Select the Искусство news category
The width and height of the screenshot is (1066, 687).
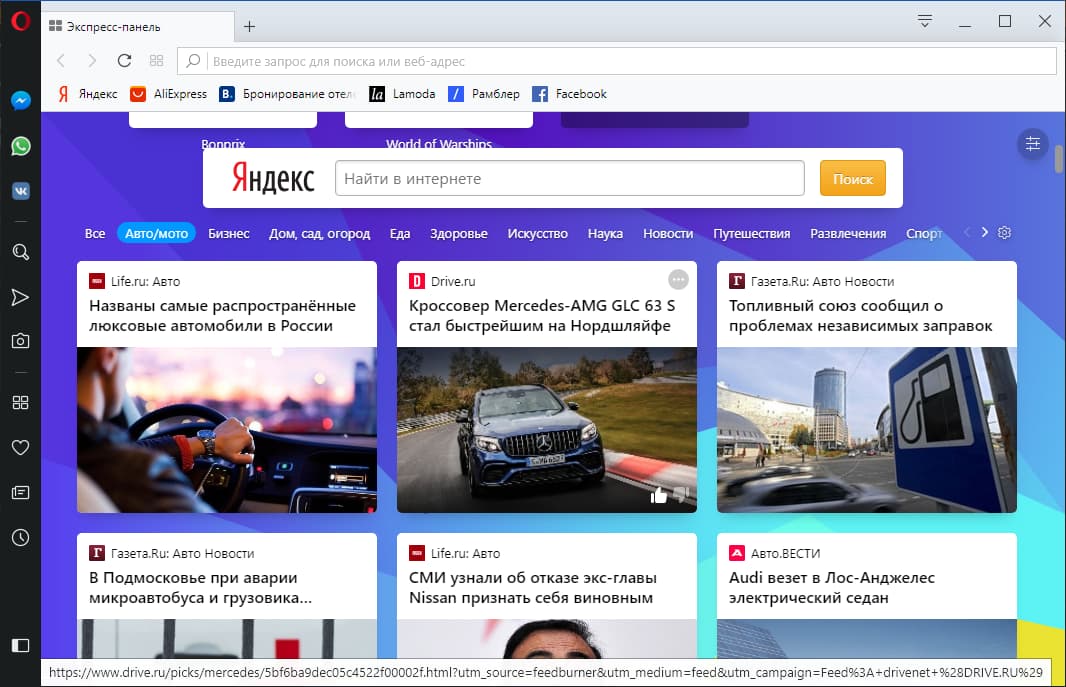[537, 233]
